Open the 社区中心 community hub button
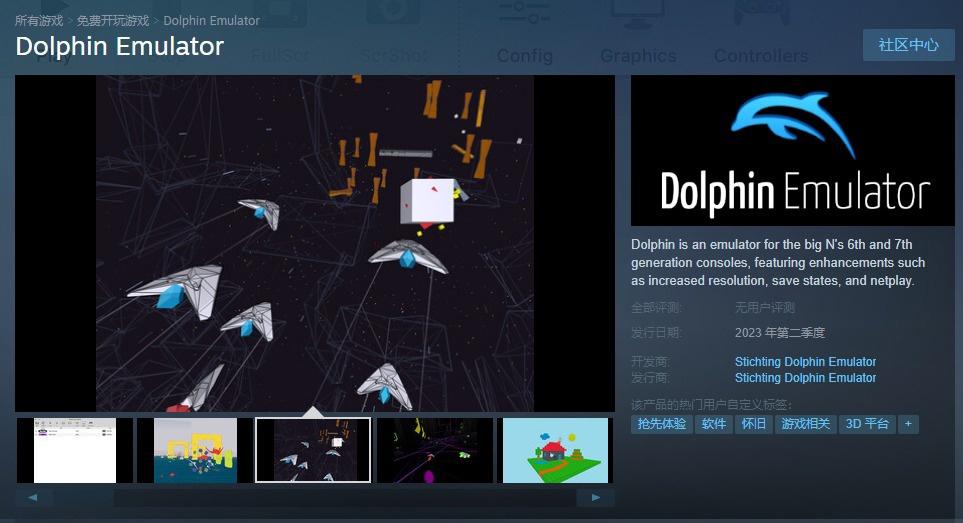963x523 pixels. coord(908,45)
